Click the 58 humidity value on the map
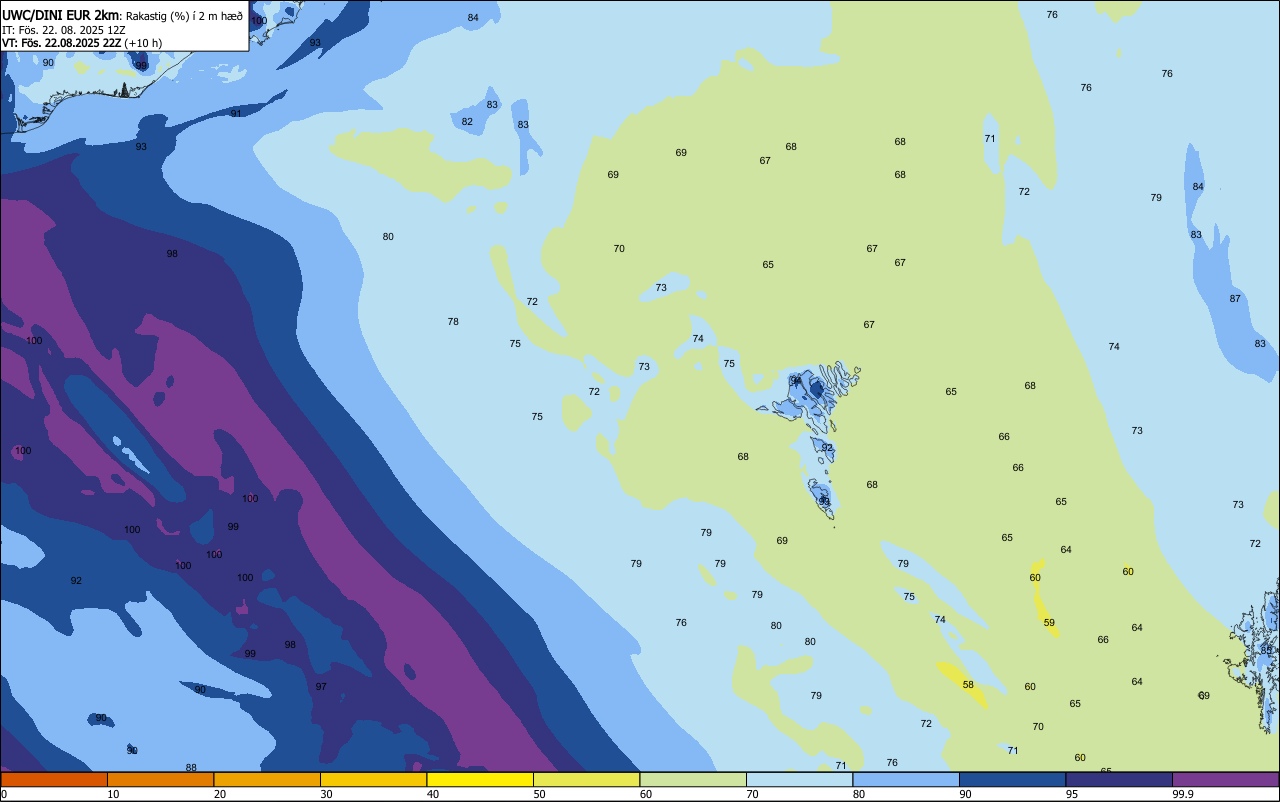The width and height of the screenshot is (1280, 802). (x=968, y=685)
